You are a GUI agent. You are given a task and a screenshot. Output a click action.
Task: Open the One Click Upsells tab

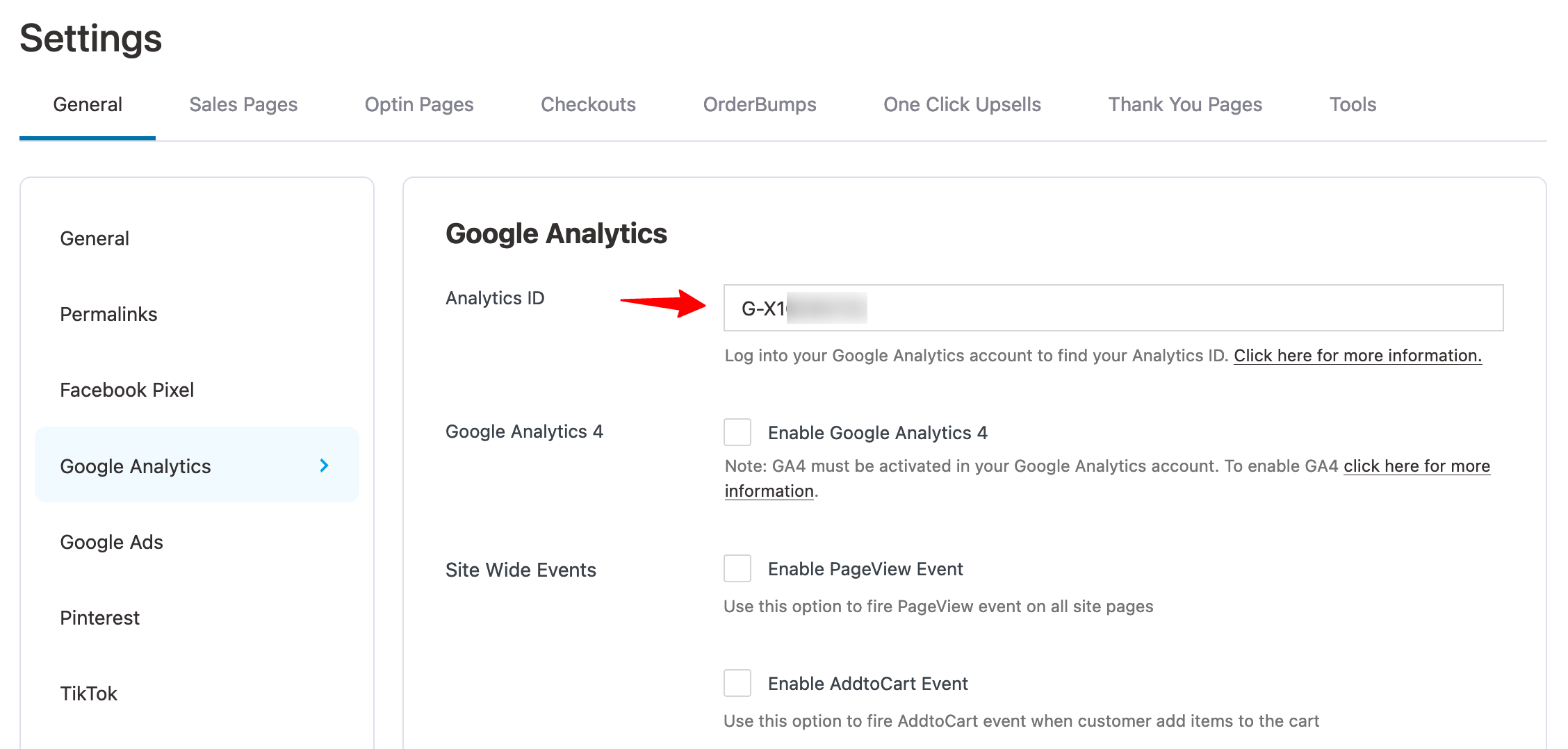click(962, 104)
